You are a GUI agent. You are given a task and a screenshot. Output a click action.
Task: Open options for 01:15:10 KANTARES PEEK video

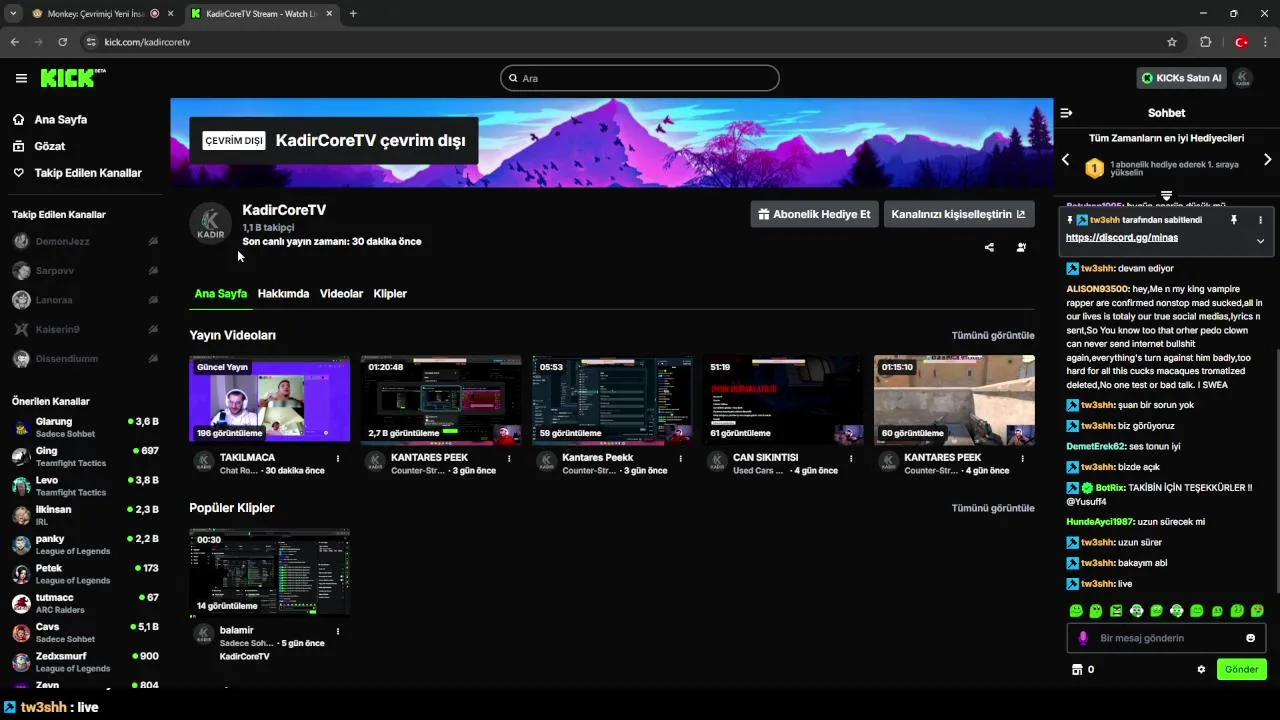1022,459
